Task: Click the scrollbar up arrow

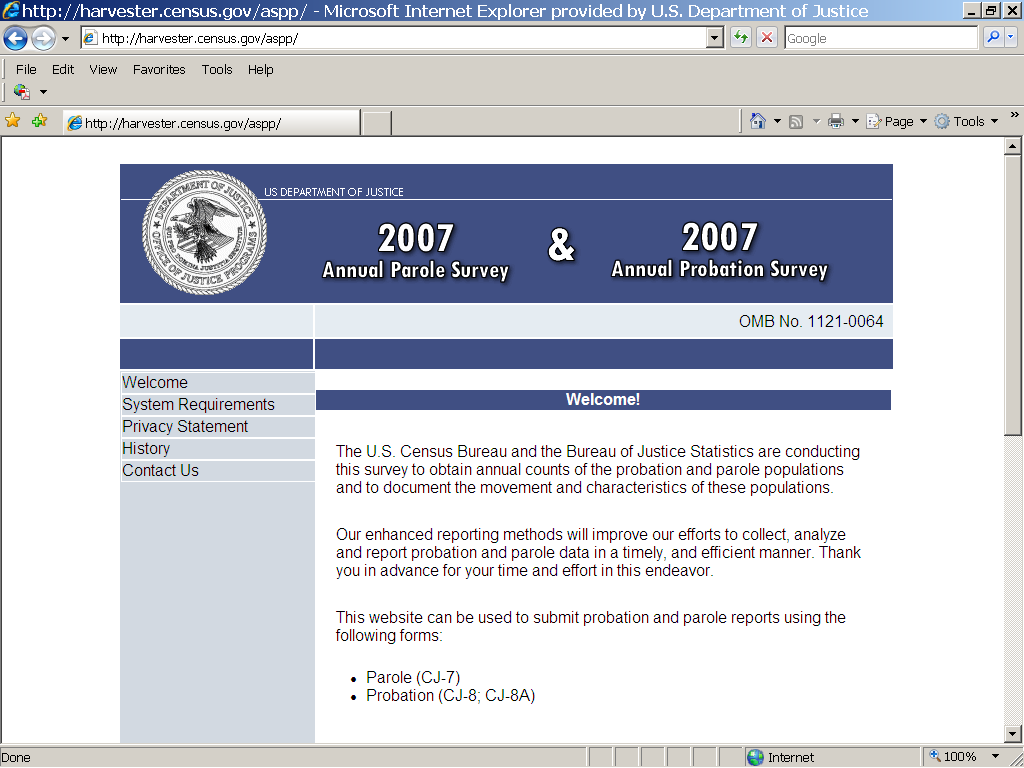Action: tap(1012, 146)
